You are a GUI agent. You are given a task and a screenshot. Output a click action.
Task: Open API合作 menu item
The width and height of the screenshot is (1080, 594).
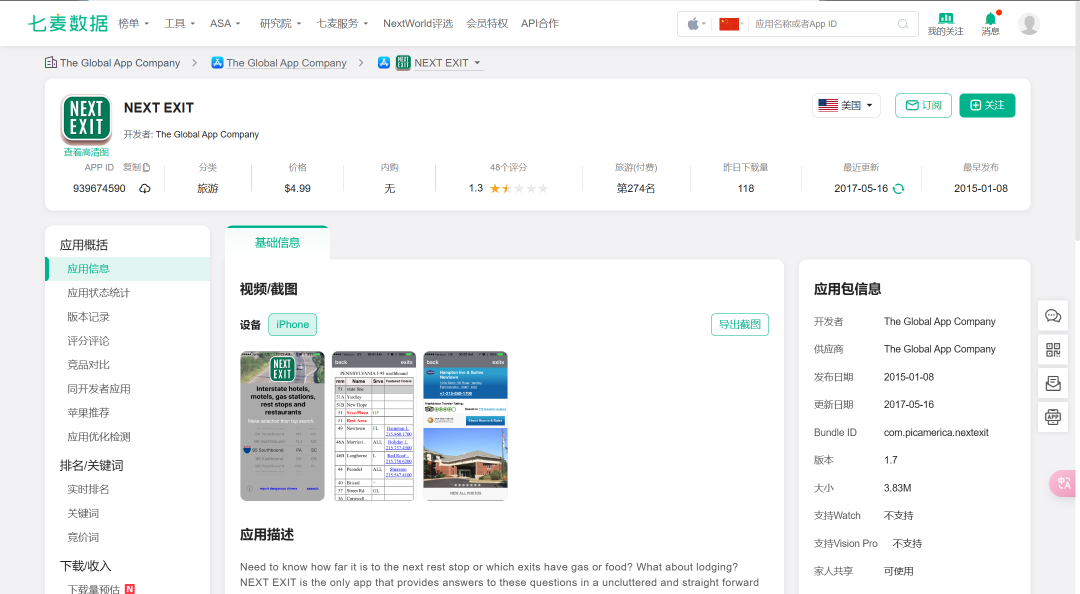tap(540, 23)
